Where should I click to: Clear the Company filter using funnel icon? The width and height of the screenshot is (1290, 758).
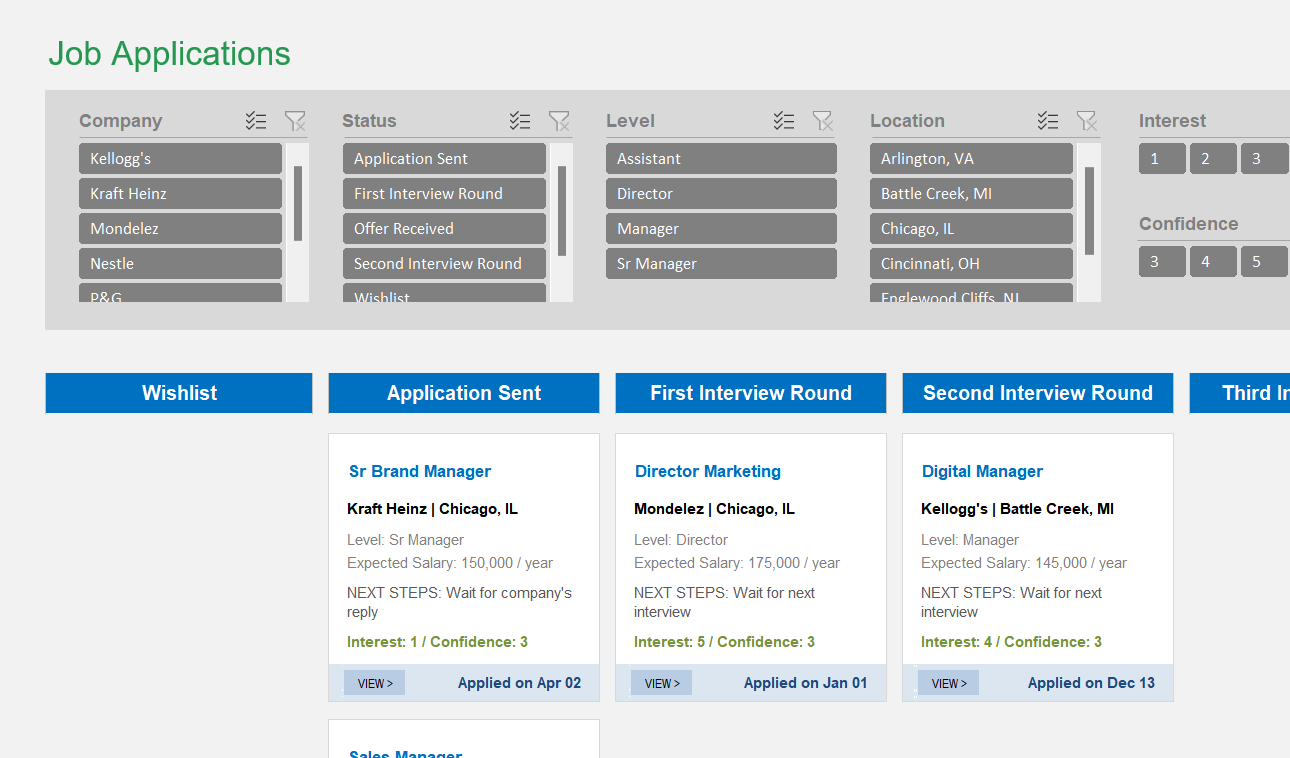pos(295,120)
